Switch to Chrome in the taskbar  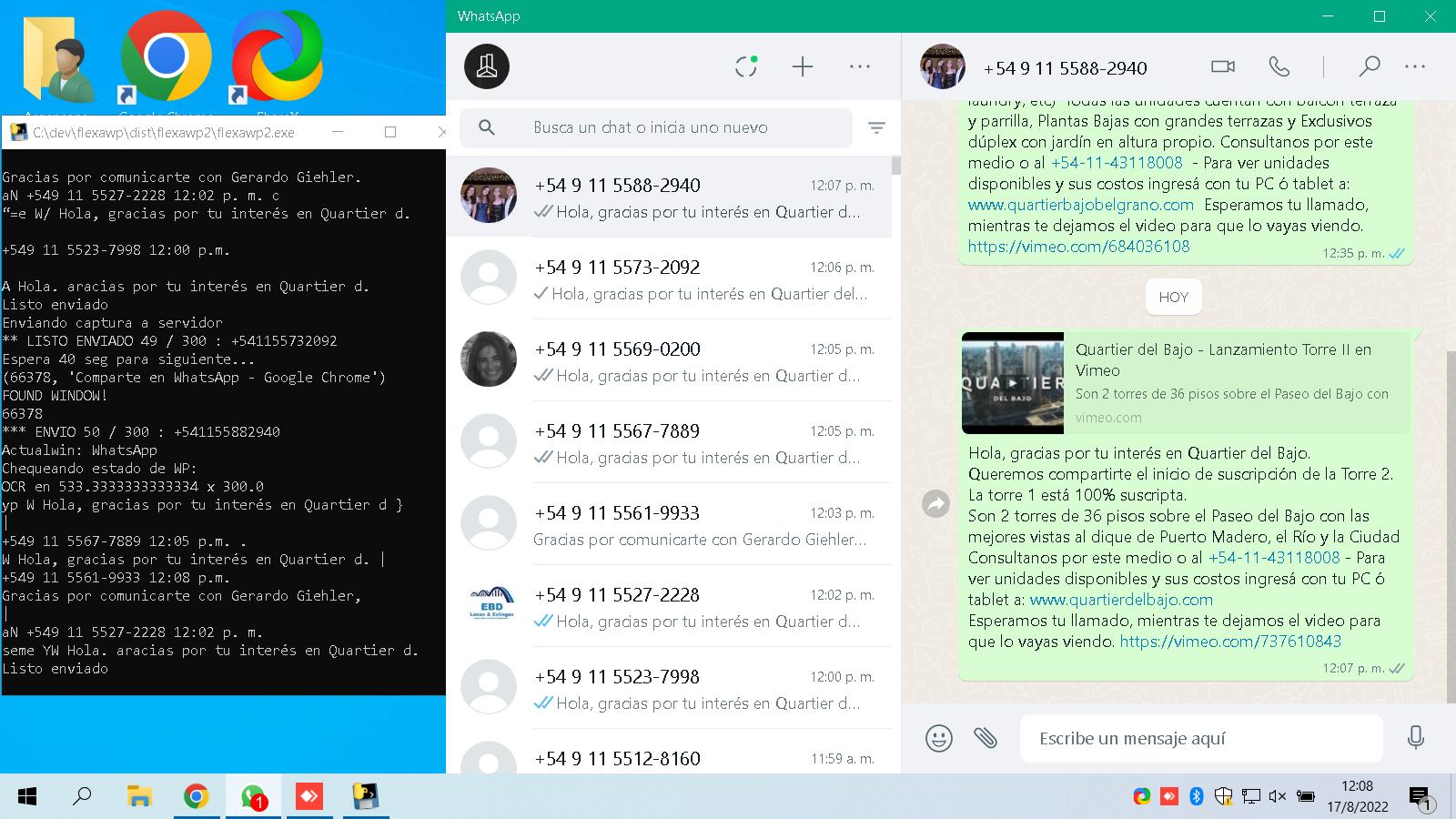196,797
